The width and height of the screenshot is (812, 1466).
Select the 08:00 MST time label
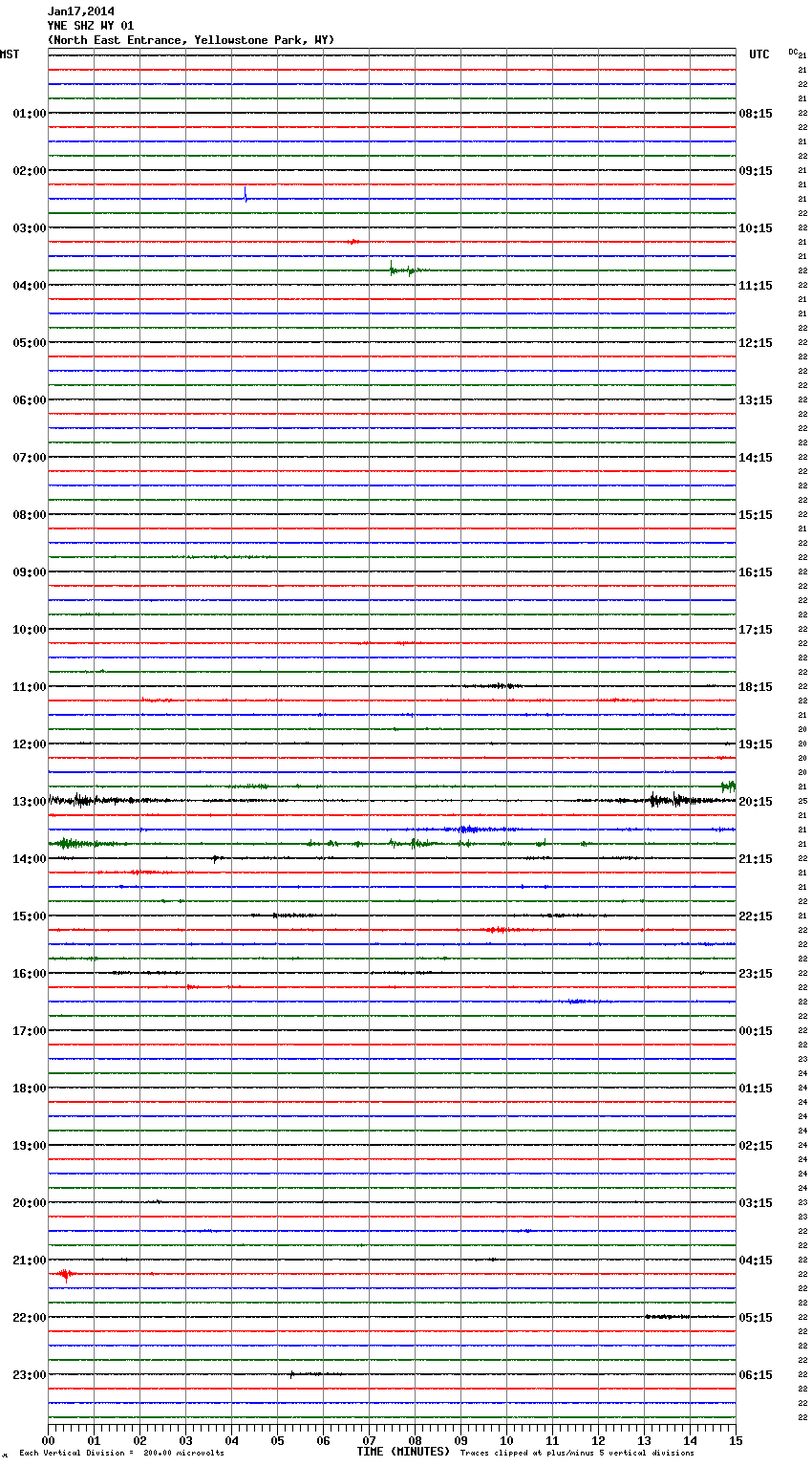[x=29, y=515]
